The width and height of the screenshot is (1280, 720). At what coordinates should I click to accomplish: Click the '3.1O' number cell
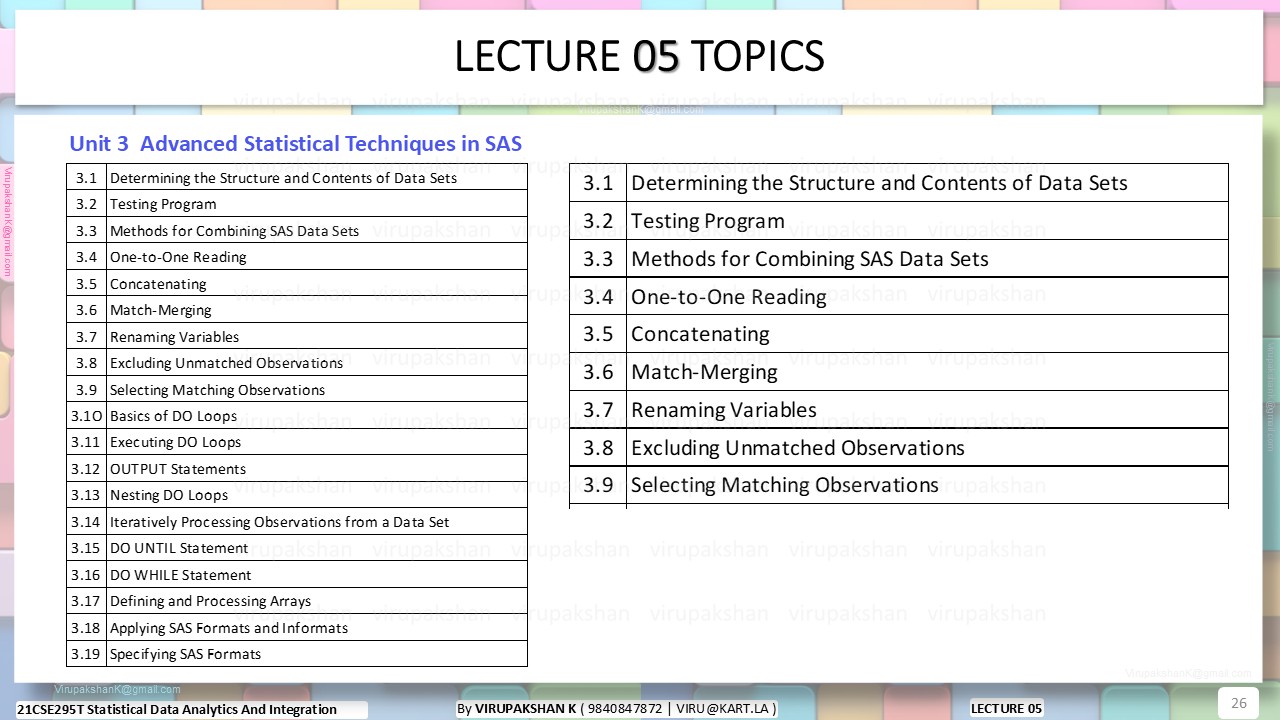(x=87, y=416)
